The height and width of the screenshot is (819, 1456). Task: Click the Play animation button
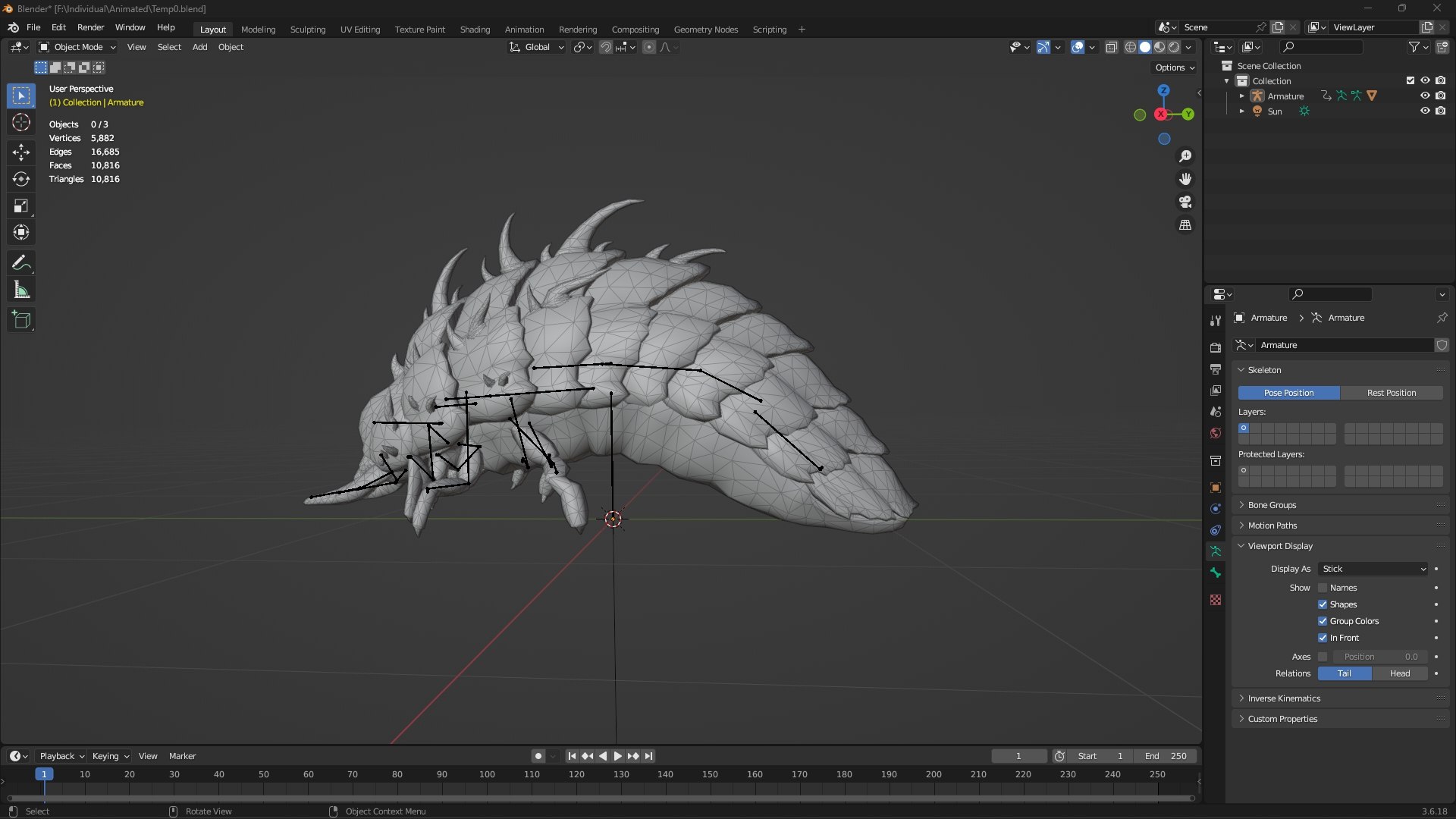tap(617, 756)
